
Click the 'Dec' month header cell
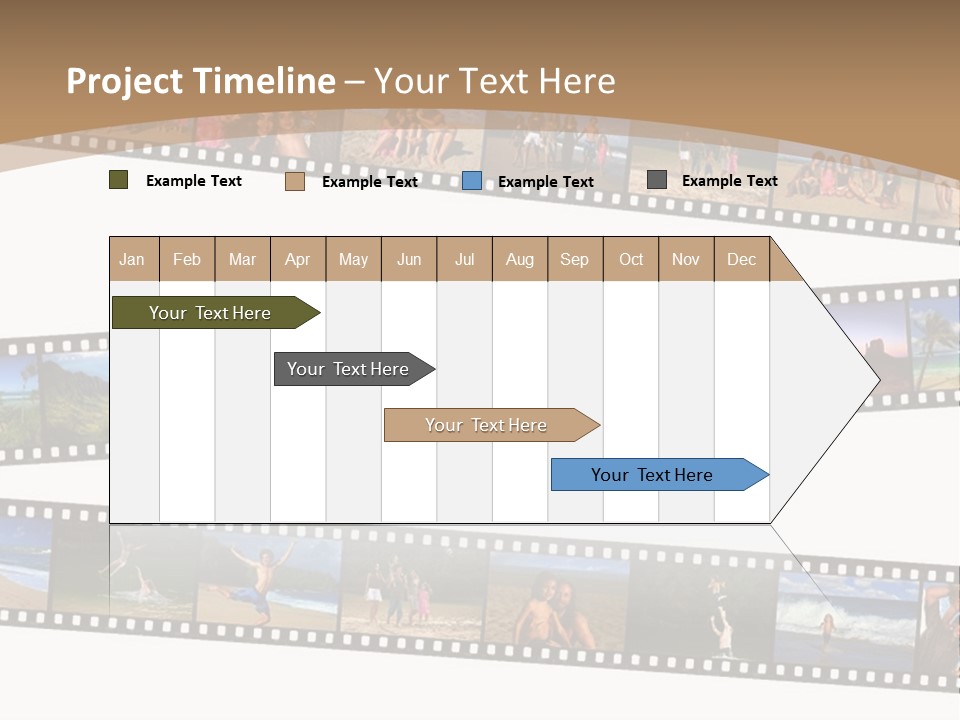pos(742,259)
